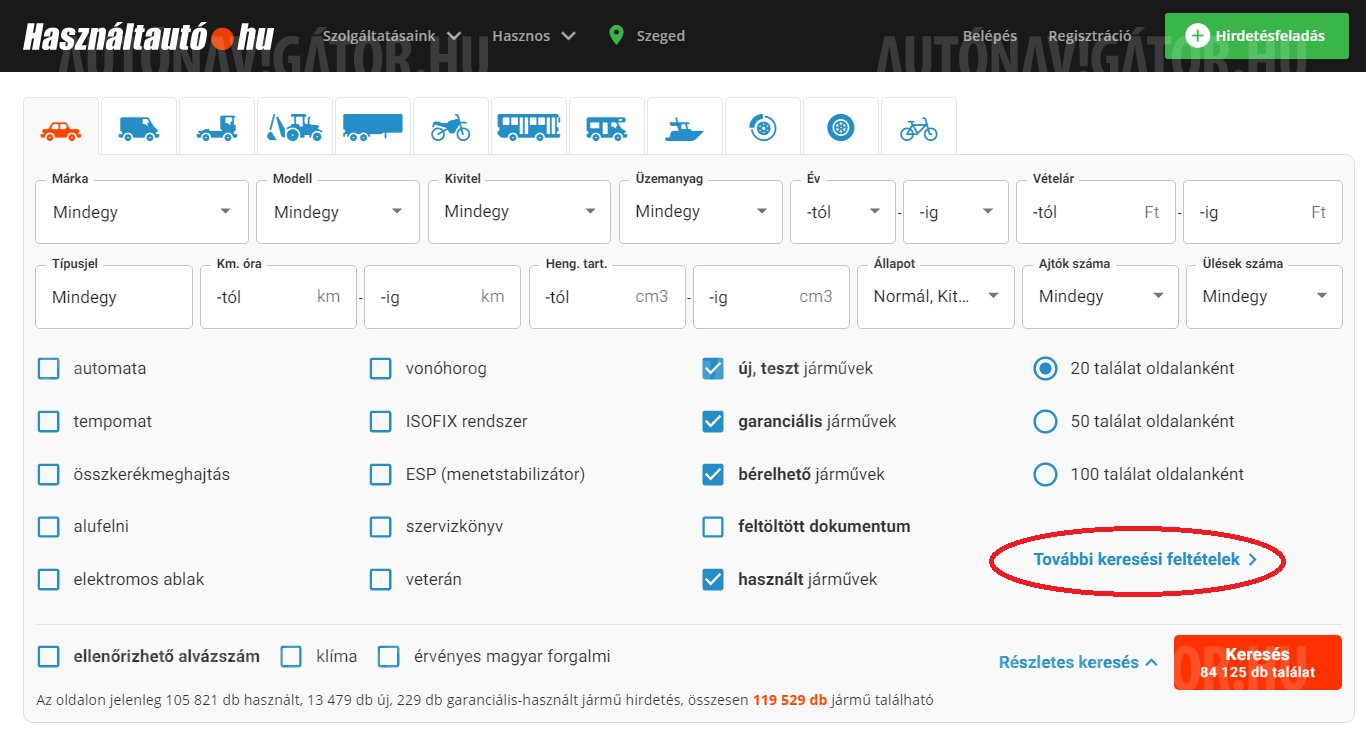This screenshot has width=1366, height=732.
Task: Select the camper van category icon
Action: [x=606, y=128]
